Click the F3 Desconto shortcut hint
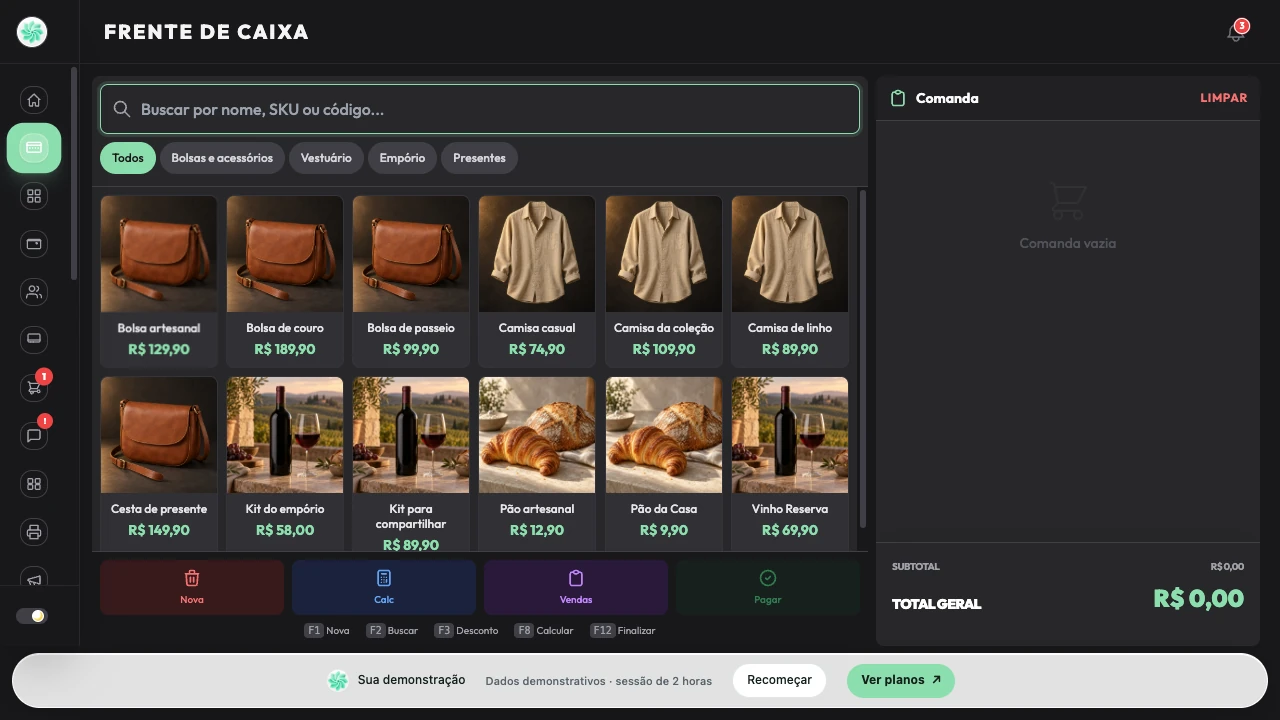 pos(466,631)
